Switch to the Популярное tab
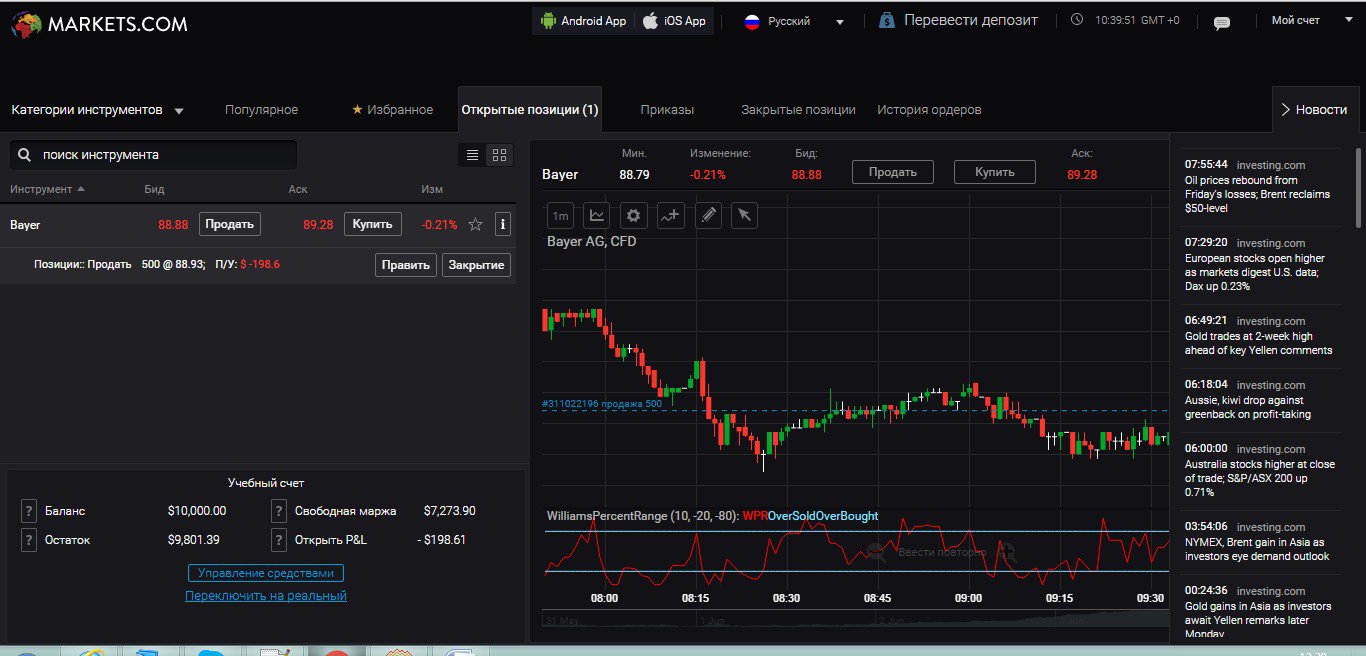The image size is (1366, 656). click(261, 110)
